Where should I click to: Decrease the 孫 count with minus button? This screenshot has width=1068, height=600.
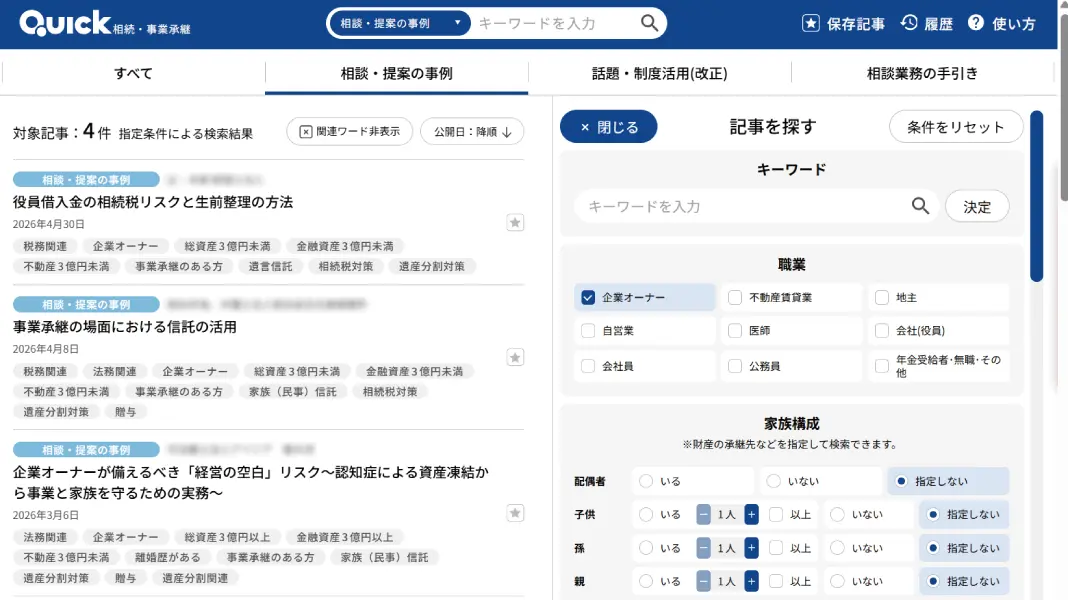[704, 548]
